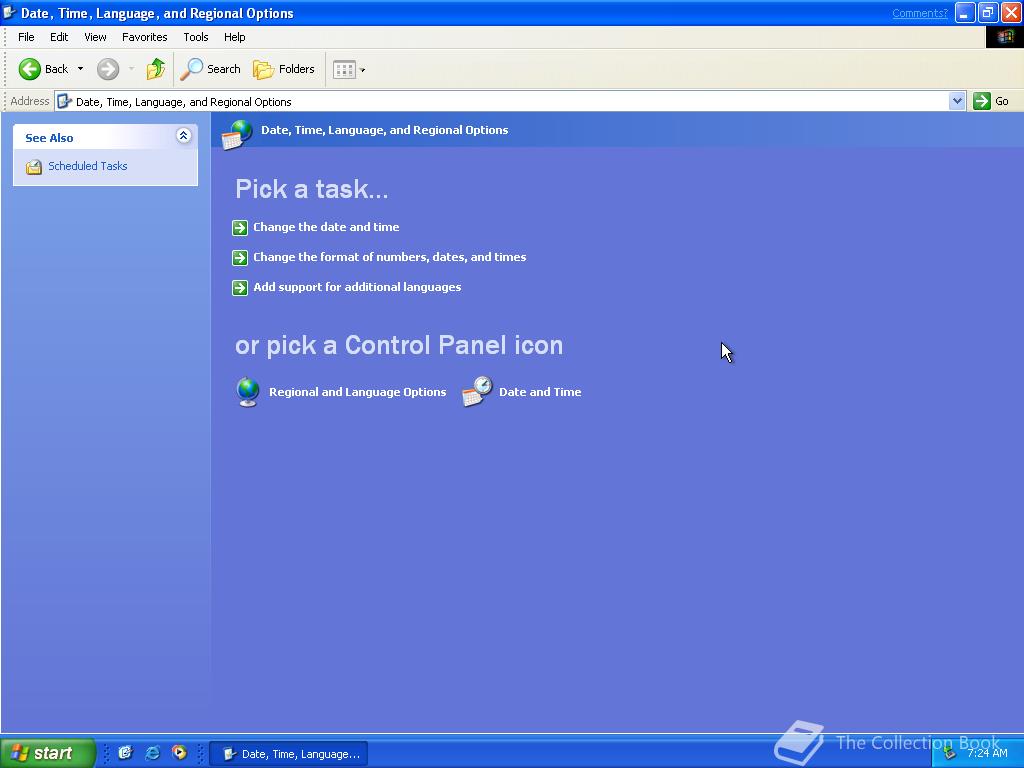Click the Start button

point(48,753)
